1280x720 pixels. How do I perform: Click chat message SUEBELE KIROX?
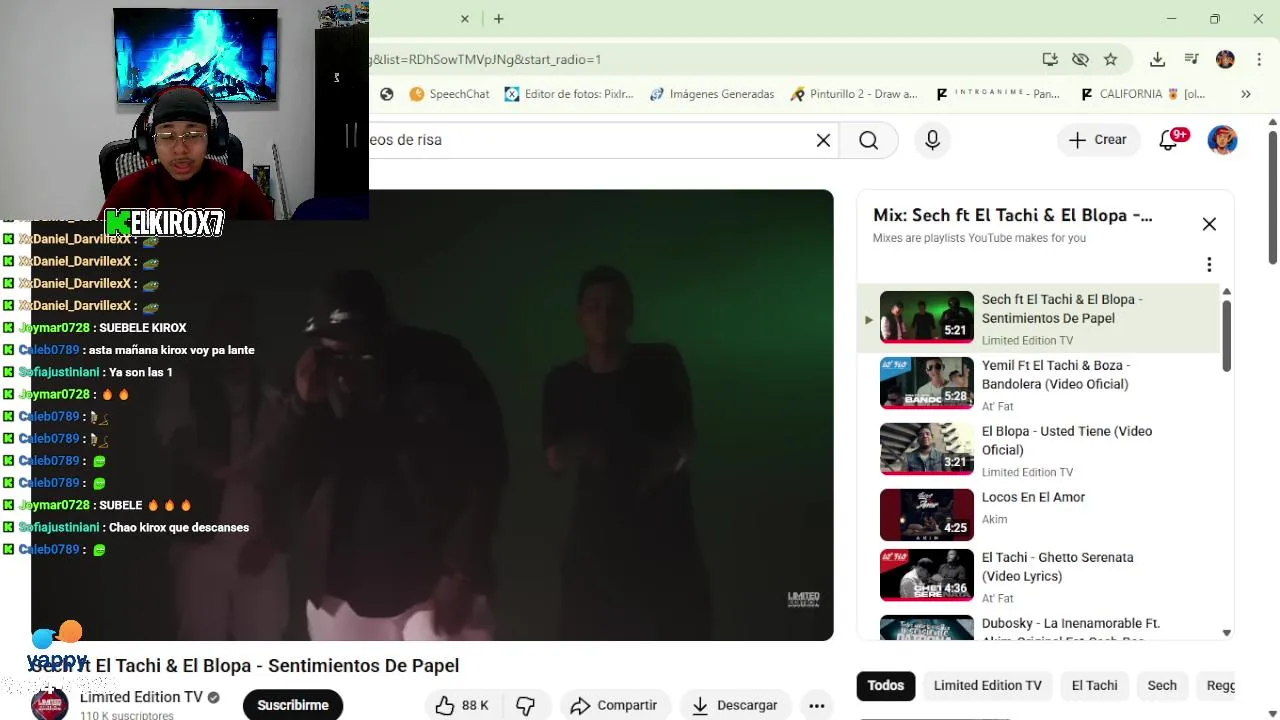[143, 328]
